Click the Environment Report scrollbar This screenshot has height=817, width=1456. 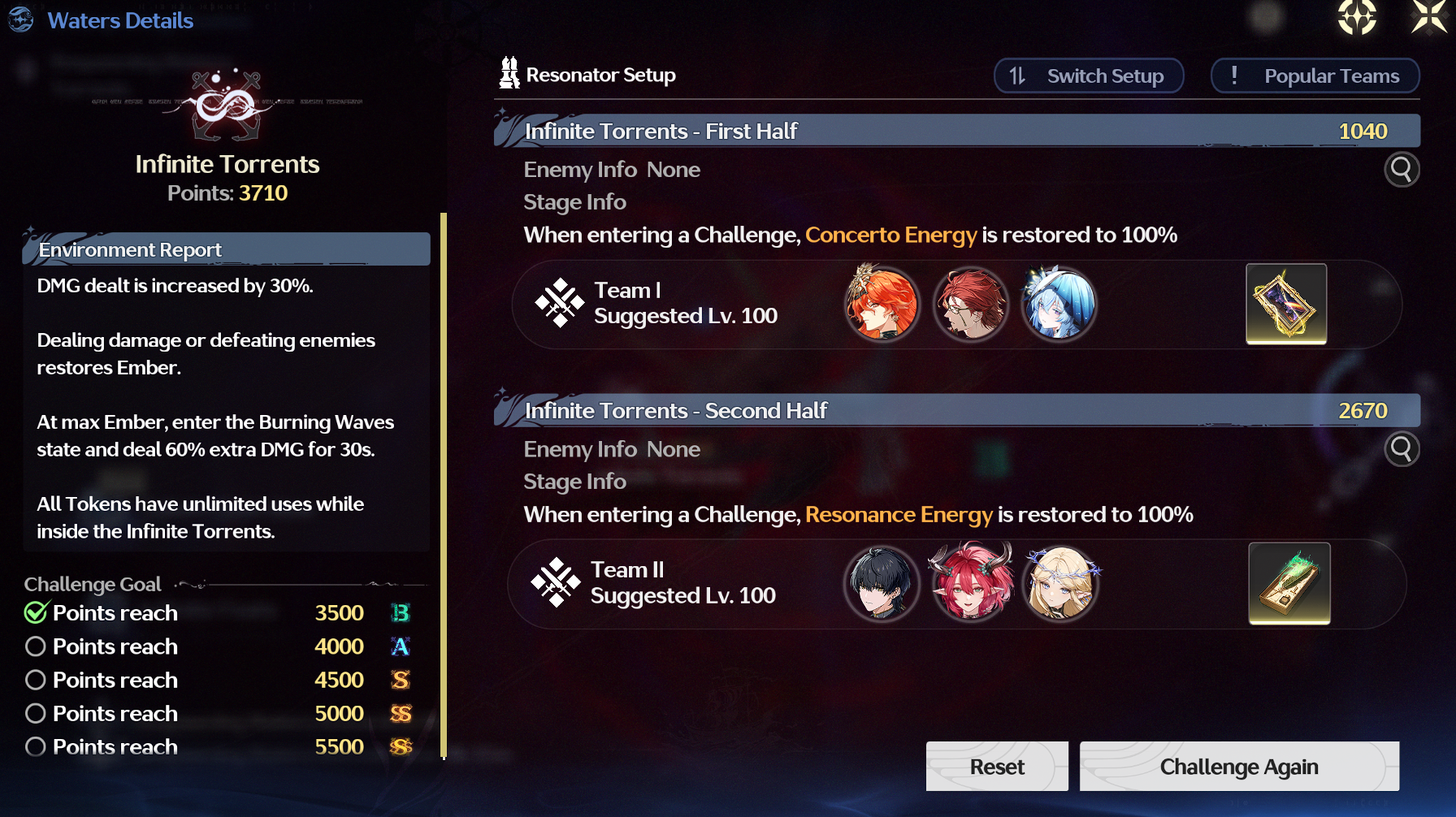coord(444,486)
